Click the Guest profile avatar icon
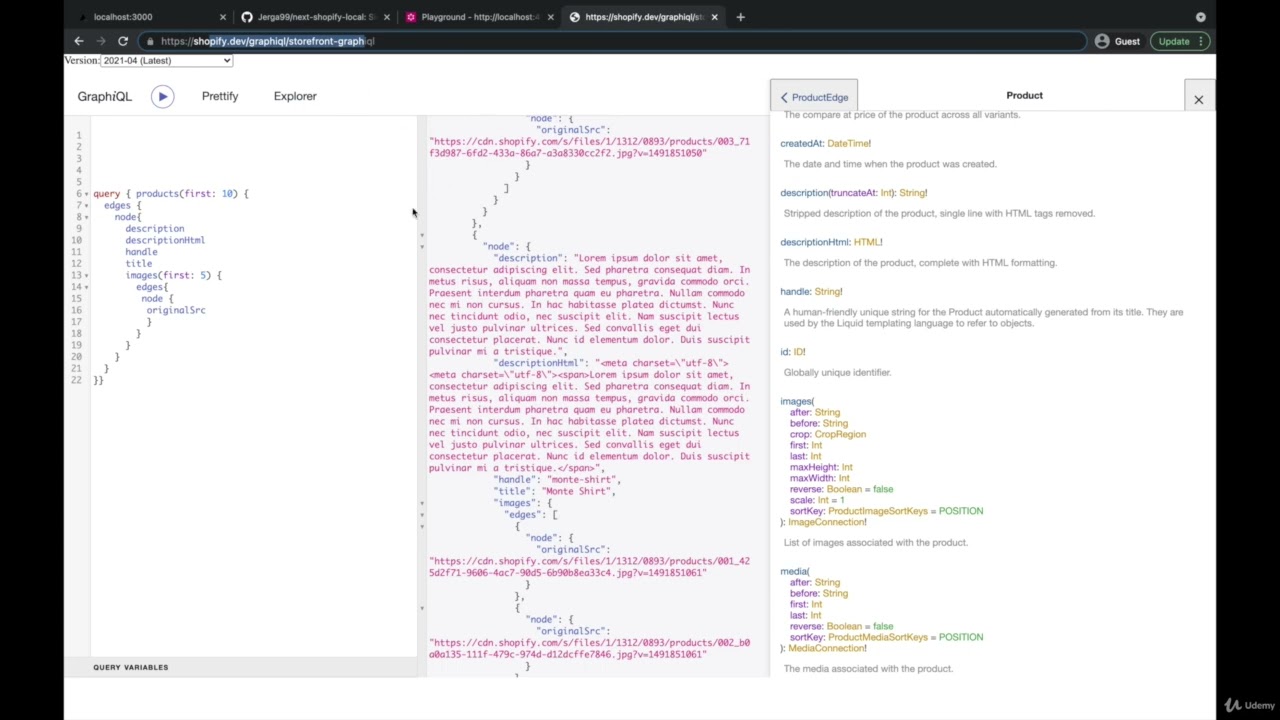 pos(1102,41)
